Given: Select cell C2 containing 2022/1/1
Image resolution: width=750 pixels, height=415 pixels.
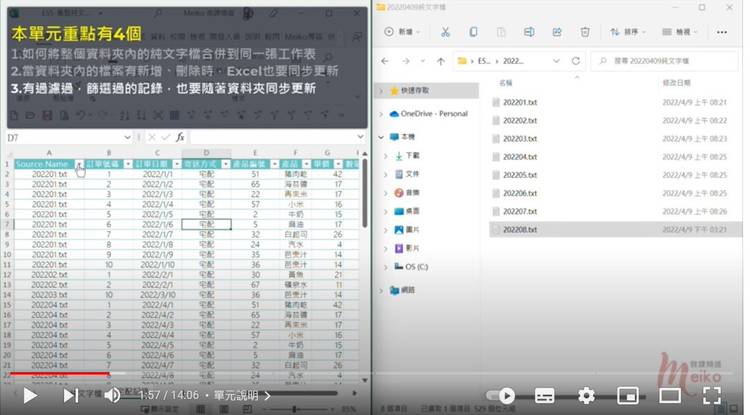Looking at the screenshot, I should click(x=157, y=174).
